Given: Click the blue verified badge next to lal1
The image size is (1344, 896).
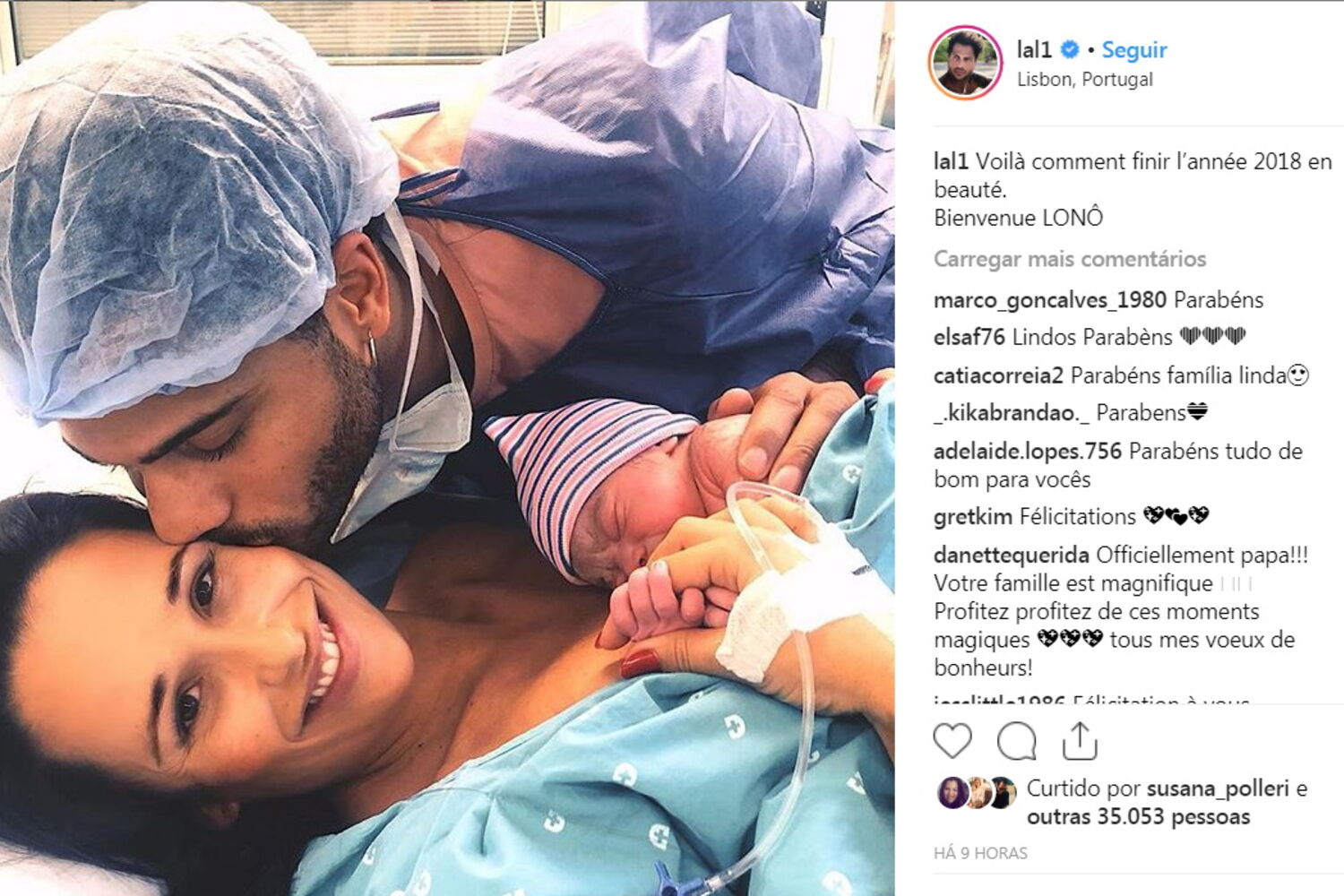Looking at the screenshot, I should pyautogui.click(x=1070, y=49).
